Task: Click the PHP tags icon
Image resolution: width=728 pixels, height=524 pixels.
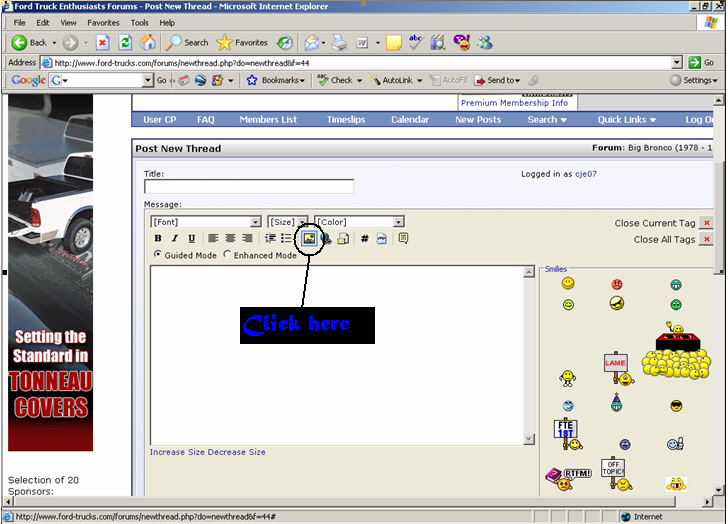Action: (x=382, y=239)
